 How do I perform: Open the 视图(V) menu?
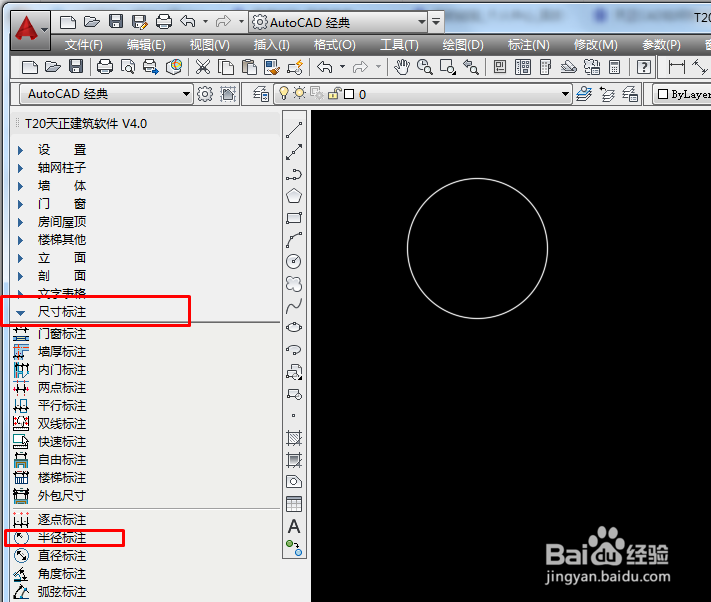(x=209, y=45)
